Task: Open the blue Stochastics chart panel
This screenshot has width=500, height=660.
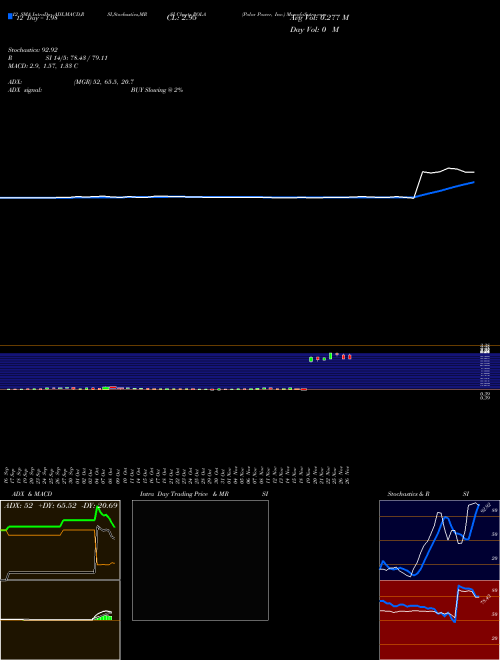Action: 439,540
